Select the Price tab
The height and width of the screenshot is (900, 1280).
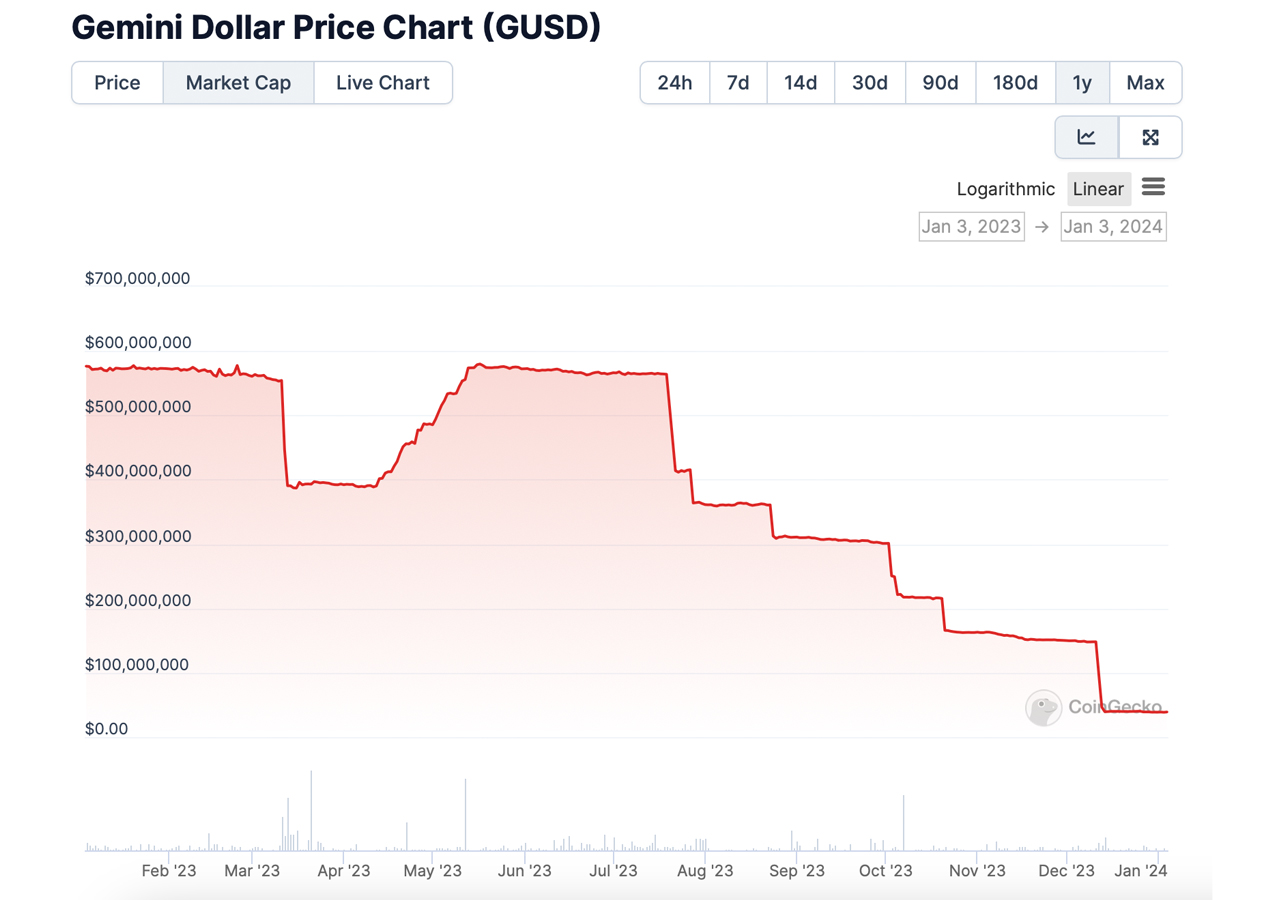[x=117, y=83]
